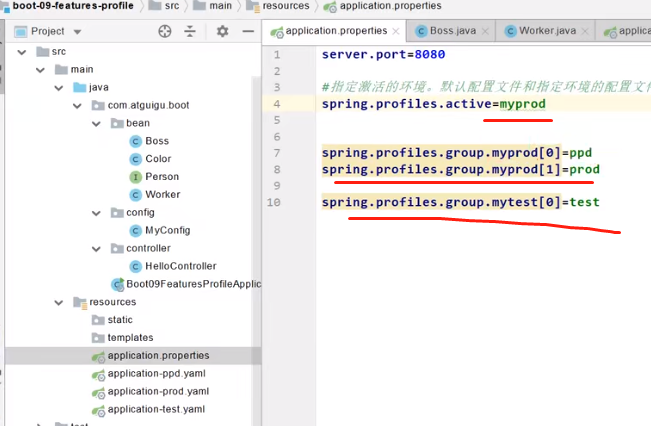651x426 pixels.
Task: Collapse the bean package chevron
Action: 96,123
